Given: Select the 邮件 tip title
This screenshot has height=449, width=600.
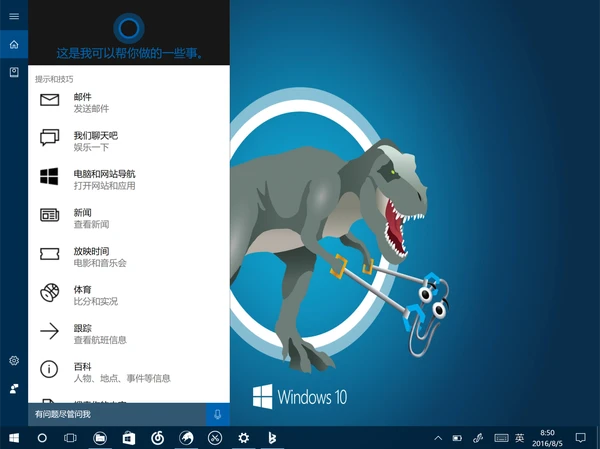Looking at the screenshot, I should pyautogui.click(x=82, y=97).
